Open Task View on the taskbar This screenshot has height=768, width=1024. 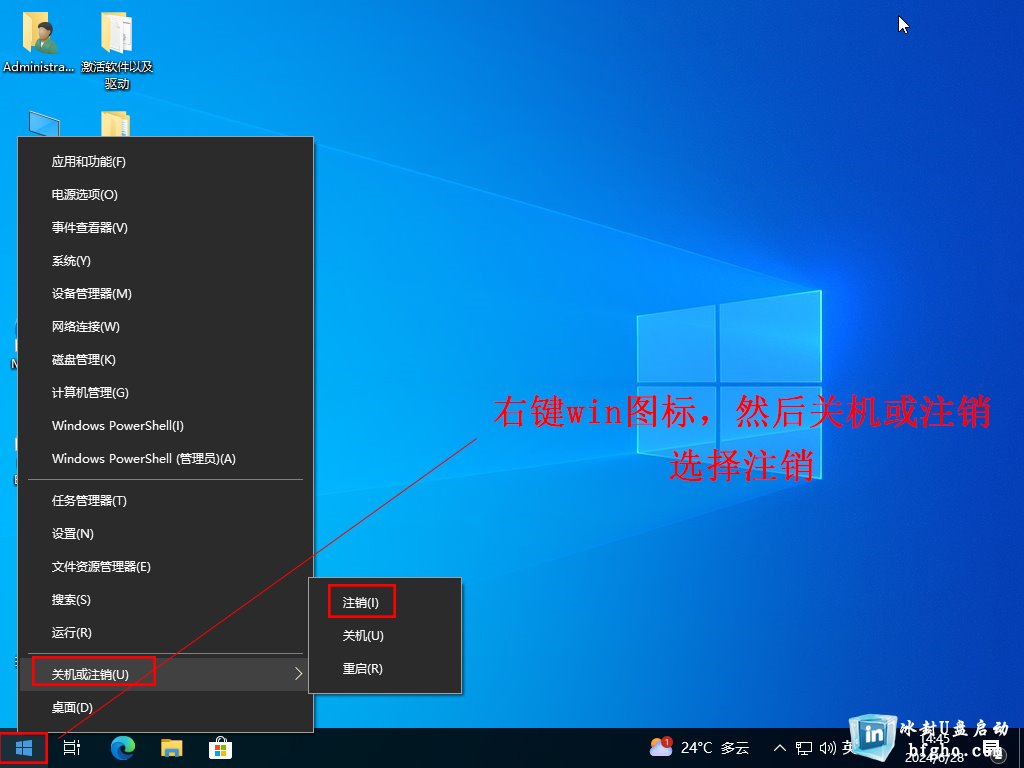click(x=72, y=748)
